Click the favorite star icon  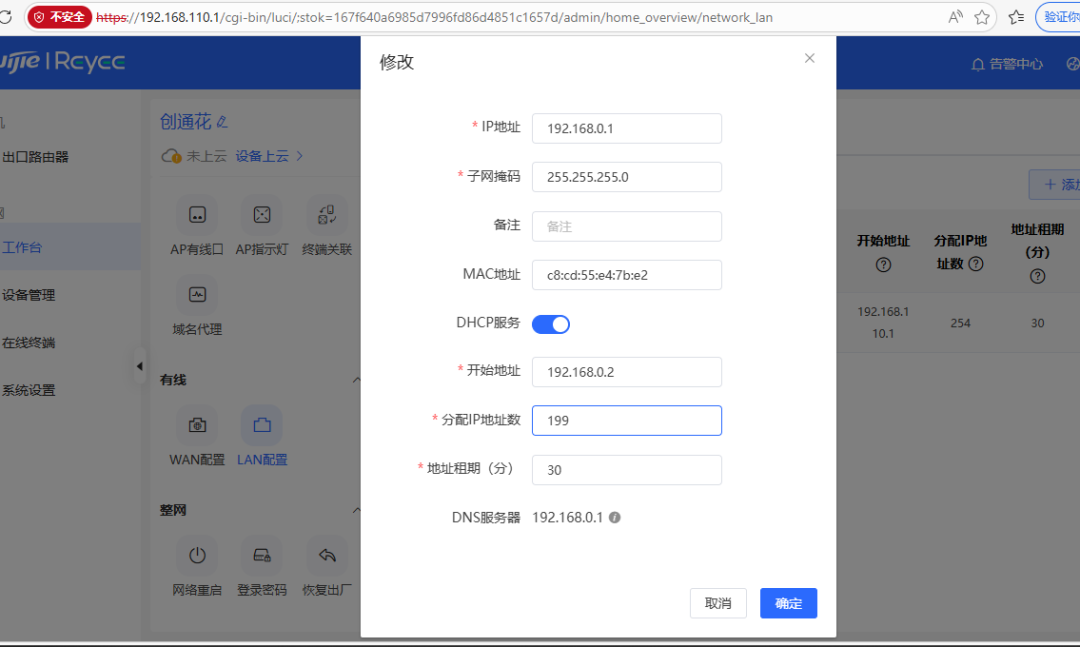(982, 17)
